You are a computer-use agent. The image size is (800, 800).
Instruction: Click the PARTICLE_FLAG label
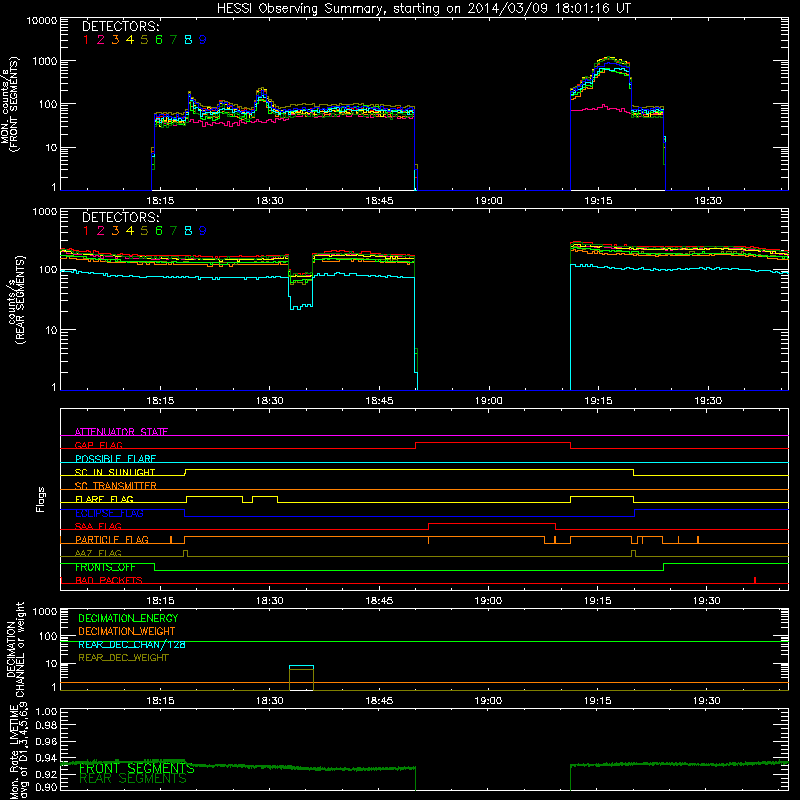(112, 540)
